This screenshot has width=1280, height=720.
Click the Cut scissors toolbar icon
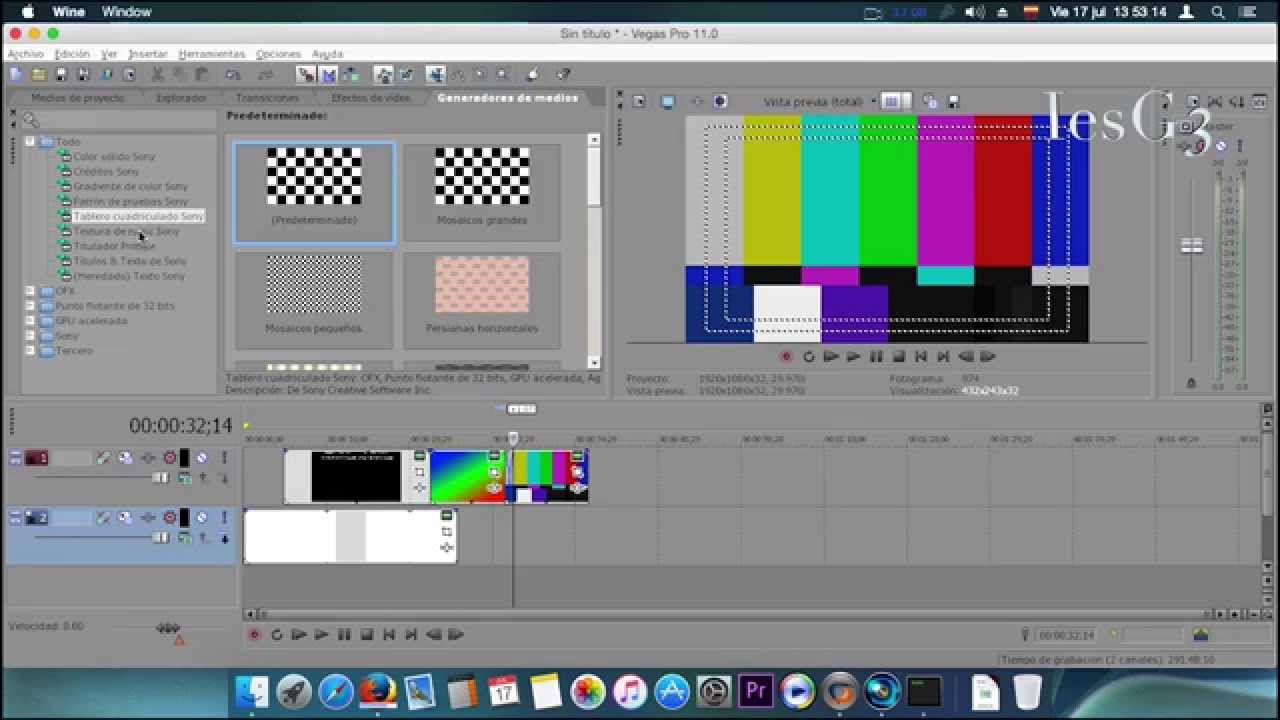157,74
